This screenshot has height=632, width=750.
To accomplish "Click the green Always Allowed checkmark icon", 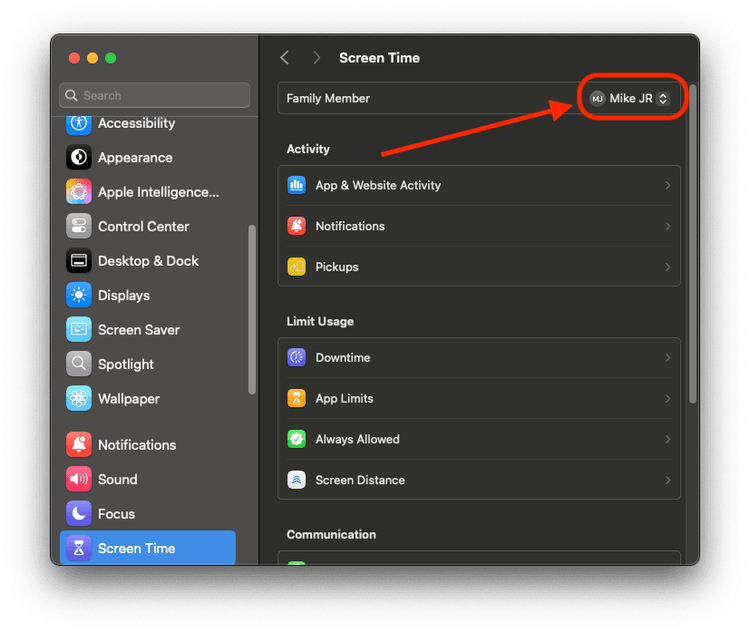I will pyautogui.click(x=297, y=439).
